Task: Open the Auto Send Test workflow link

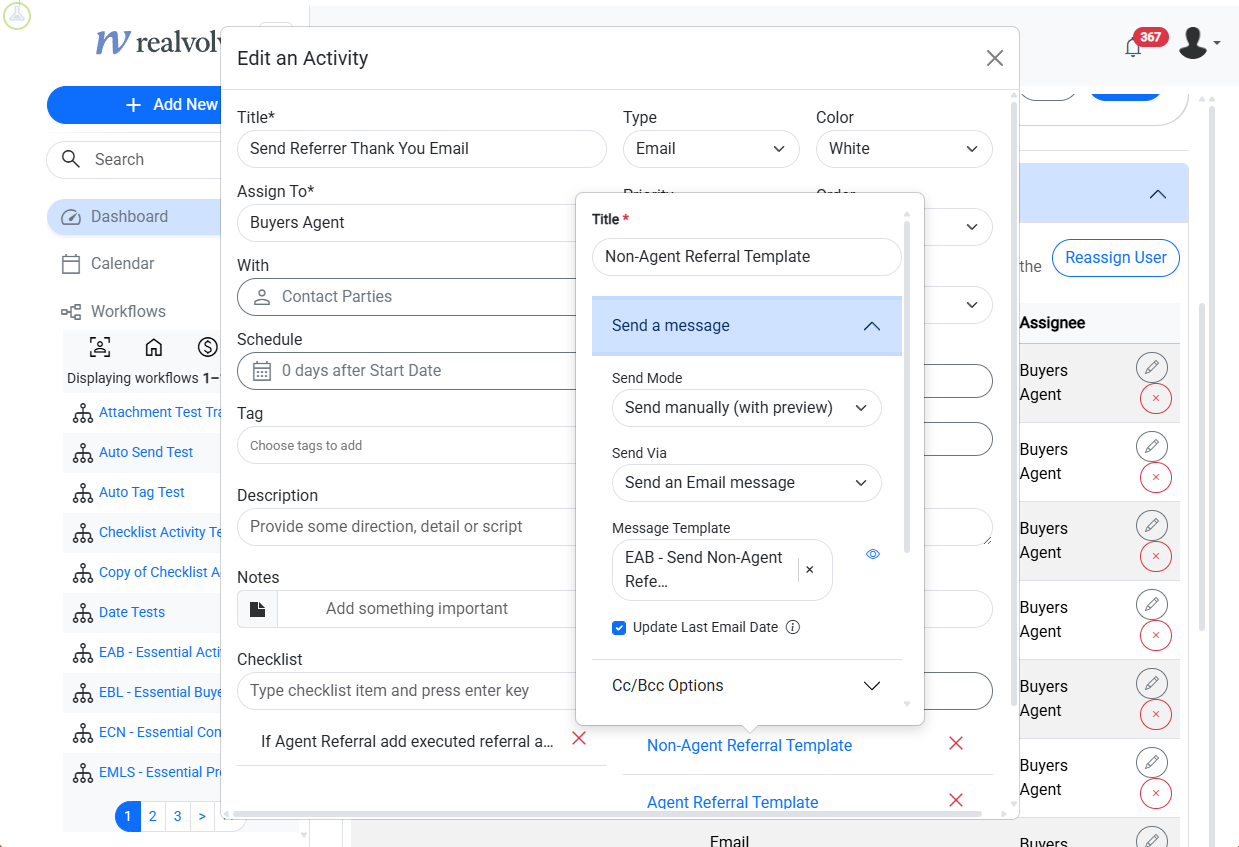Action: click(x=146, y=452)
